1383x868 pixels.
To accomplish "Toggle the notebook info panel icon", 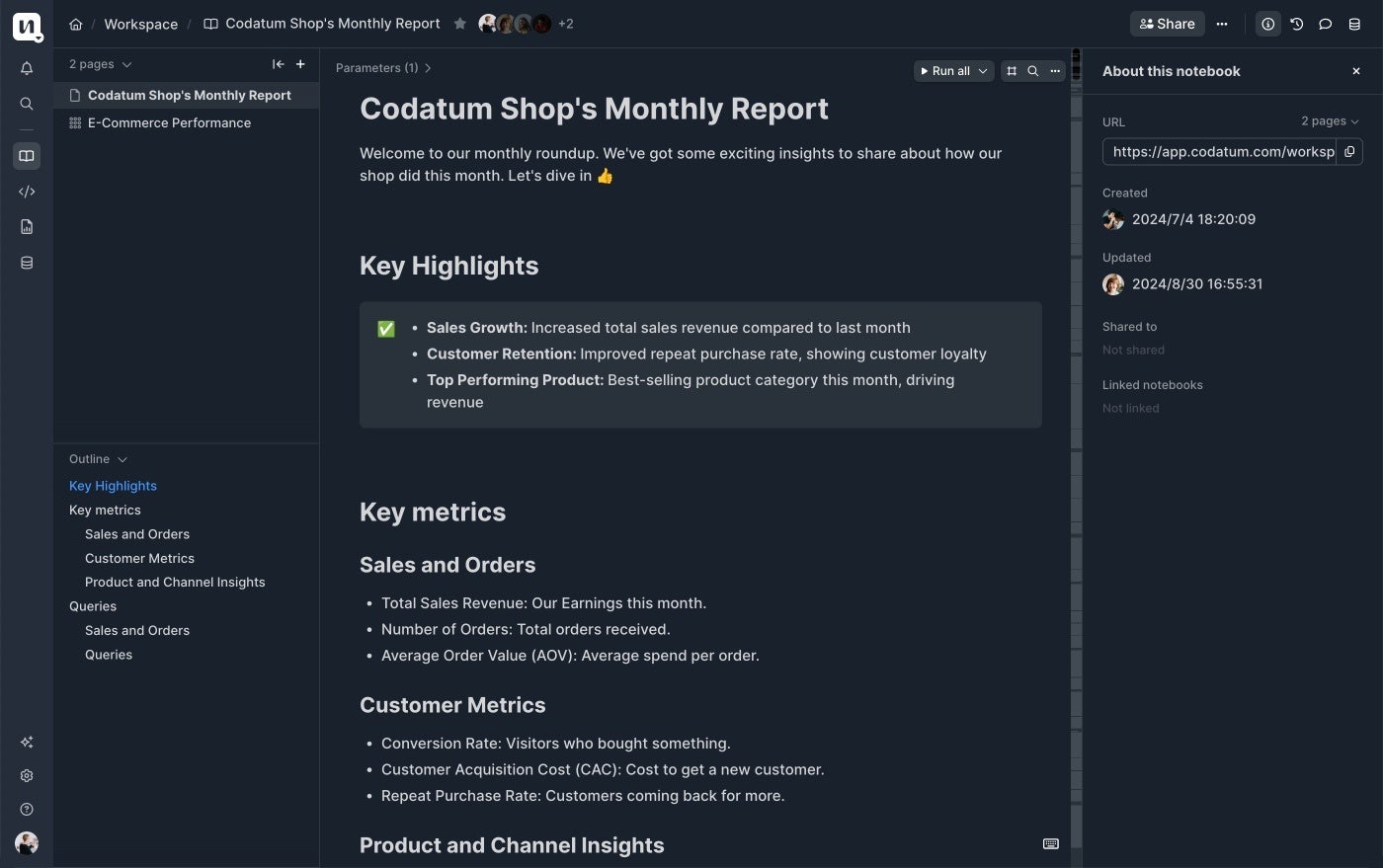I will click(x=1268, y=24).
